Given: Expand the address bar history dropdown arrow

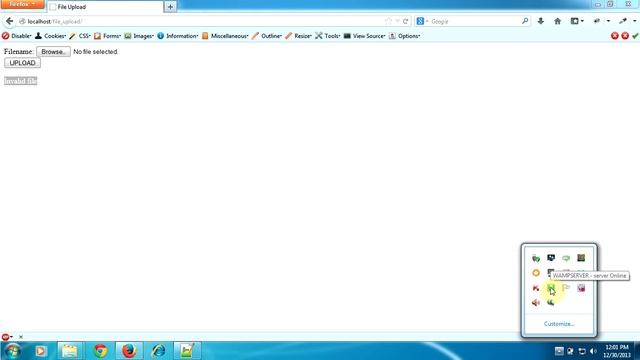Looking at the screenshot, I should pyautogui.click(x=397, y=21).
